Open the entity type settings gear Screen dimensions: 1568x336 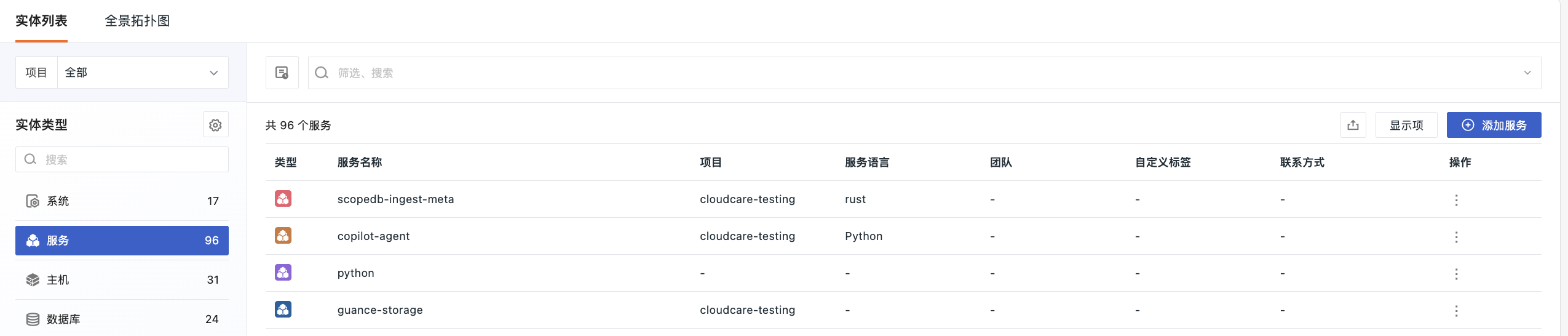tap(215, 125)
